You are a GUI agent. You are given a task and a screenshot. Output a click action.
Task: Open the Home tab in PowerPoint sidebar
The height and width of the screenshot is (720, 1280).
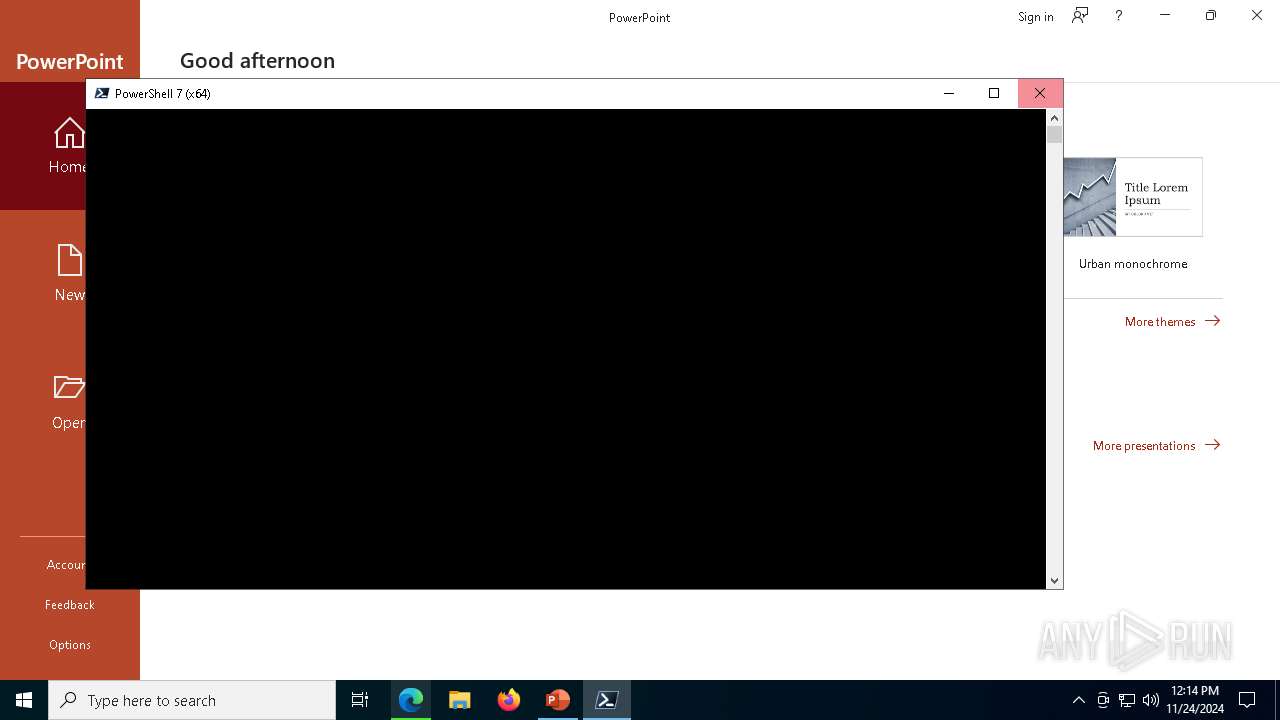pos(43,146)
